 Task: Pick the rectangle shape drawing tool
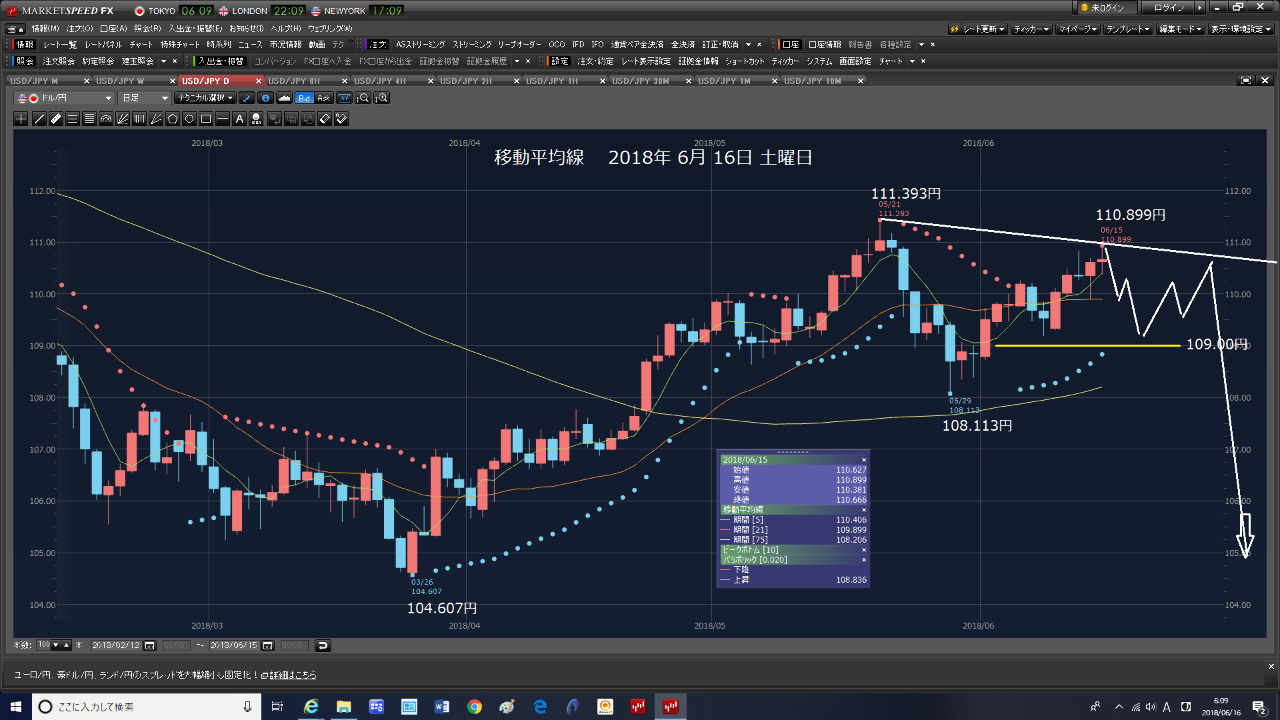pos(205,119)
